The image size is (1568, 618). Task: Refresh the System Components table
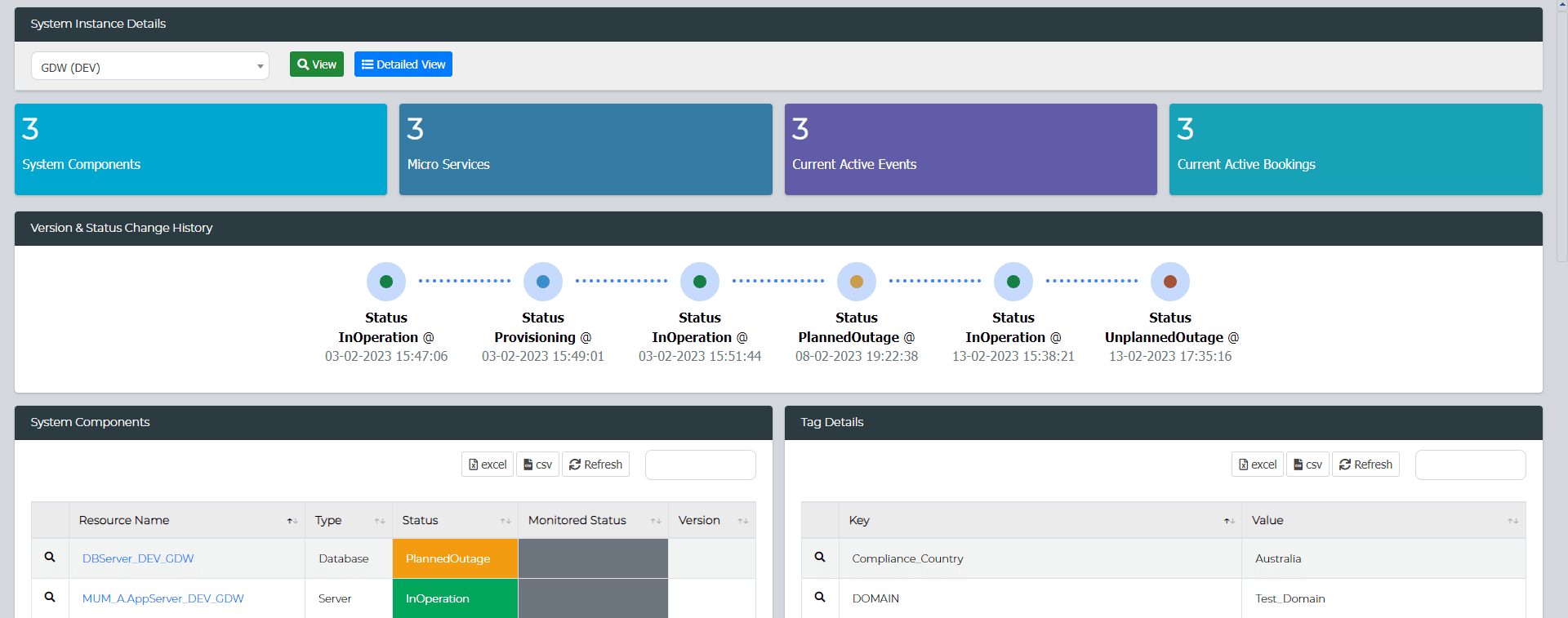(596, 465)
